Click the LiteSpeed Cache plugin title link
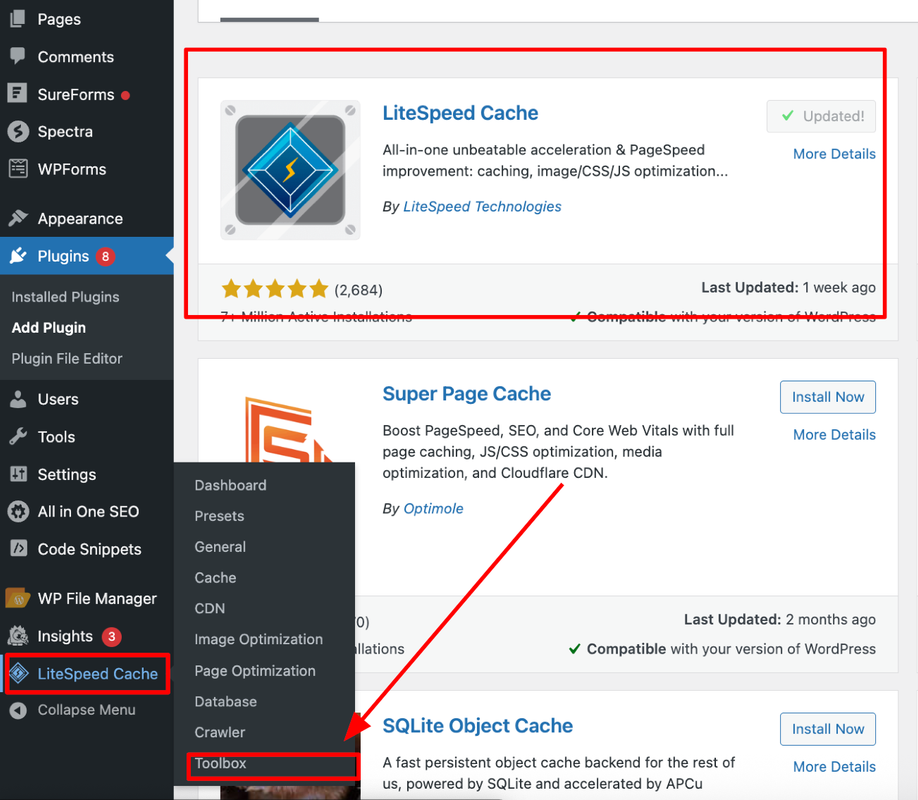The width and height of the screenshot is (918, 800). point(460,112)
